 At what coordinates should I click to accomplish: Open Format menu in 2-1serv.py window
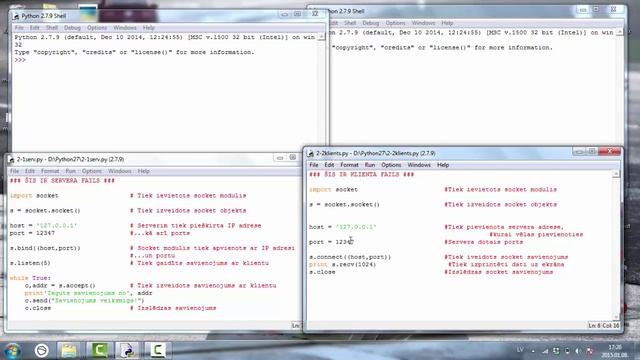click(x=50, y=171)
